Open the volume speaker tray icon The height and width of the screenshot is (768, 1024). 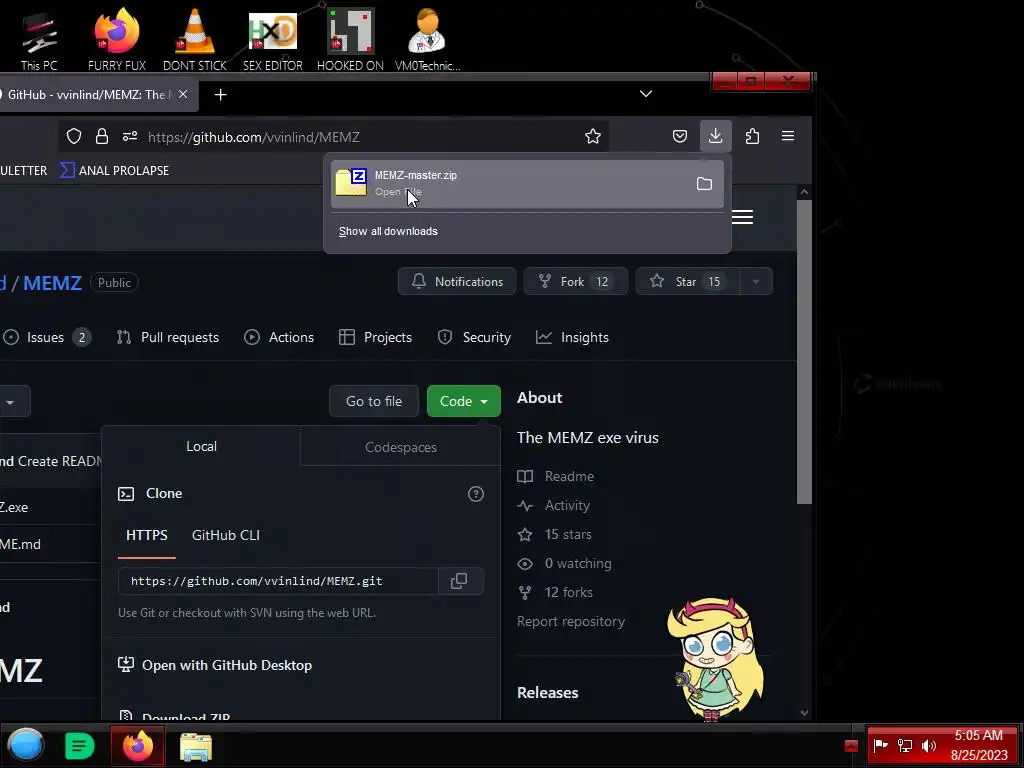coord(929,745)
